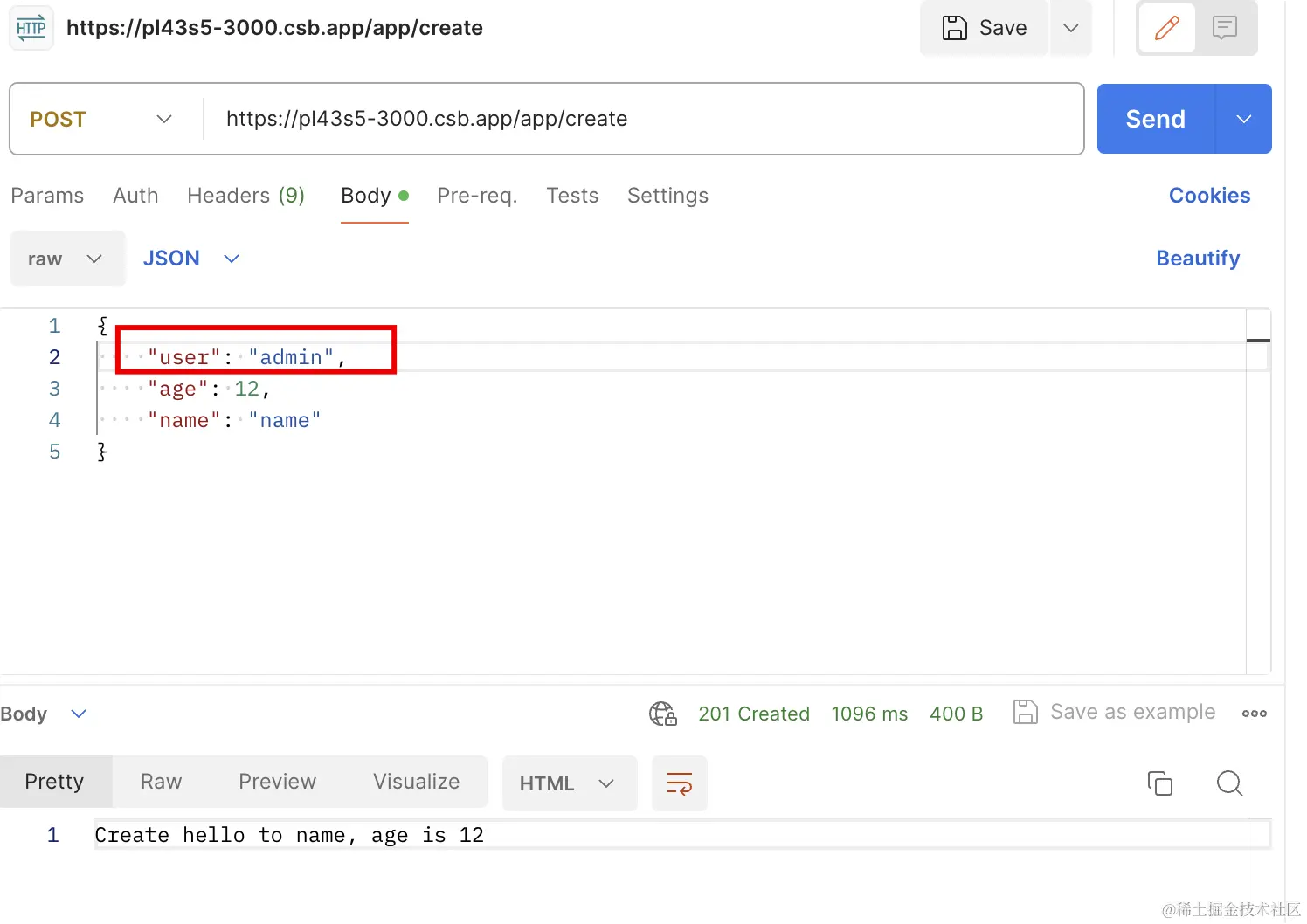Send the request

[1155, 119]
